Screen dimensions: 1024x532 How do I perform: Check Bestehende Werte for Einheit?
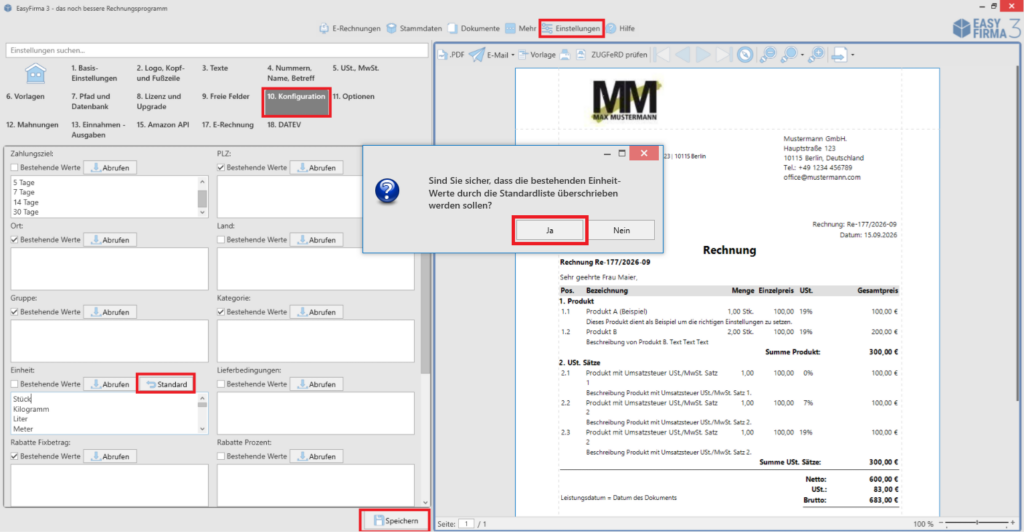click(14, 384)
